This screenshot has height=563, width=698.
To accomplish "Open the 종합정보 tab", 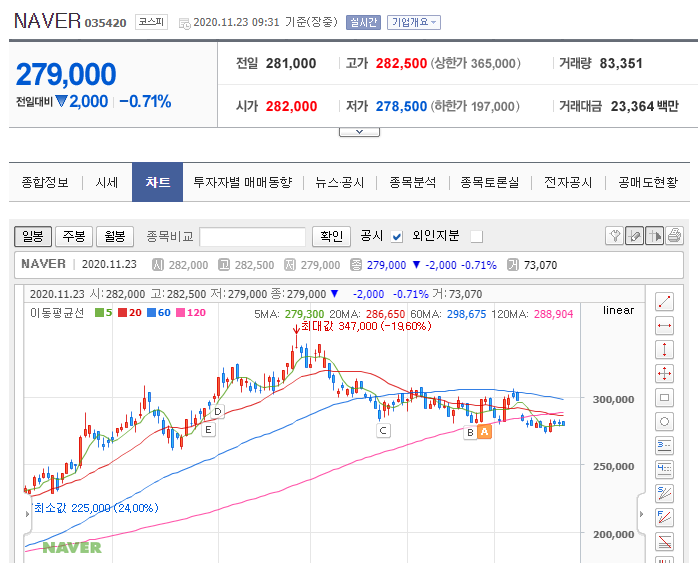I will (x=45, y=182).
